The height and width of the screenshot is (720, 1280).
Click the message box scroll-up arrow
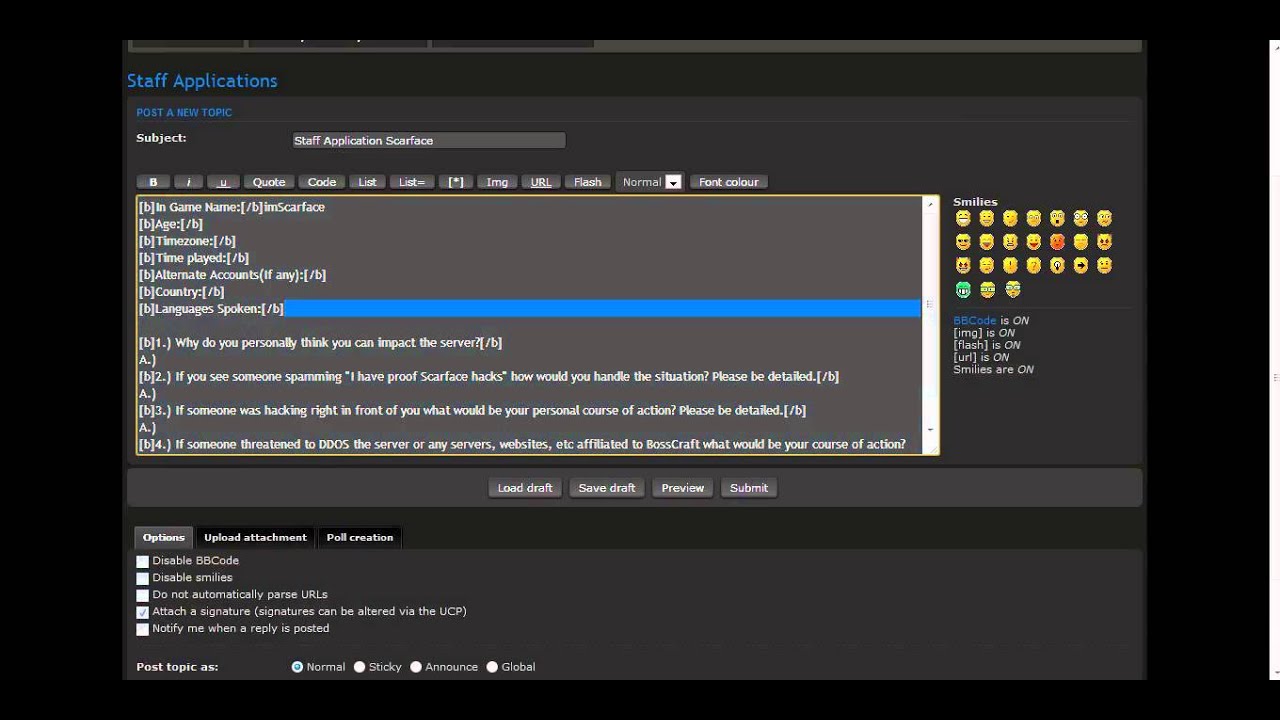(x=930, y=205)
